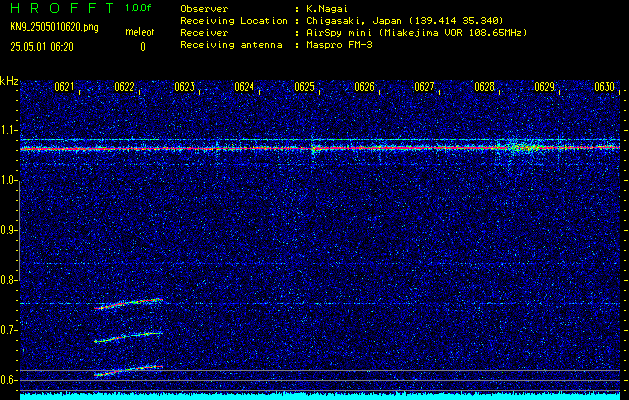Click the meteor count label
This screenshot has width=629, height=400.
(140, 32)
